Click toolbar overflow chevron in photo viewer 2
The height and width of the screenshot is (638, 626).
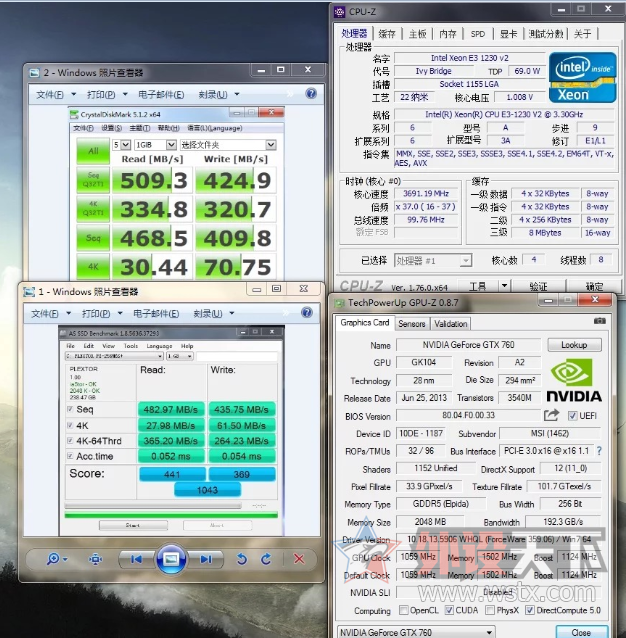(x=290, y=94)
